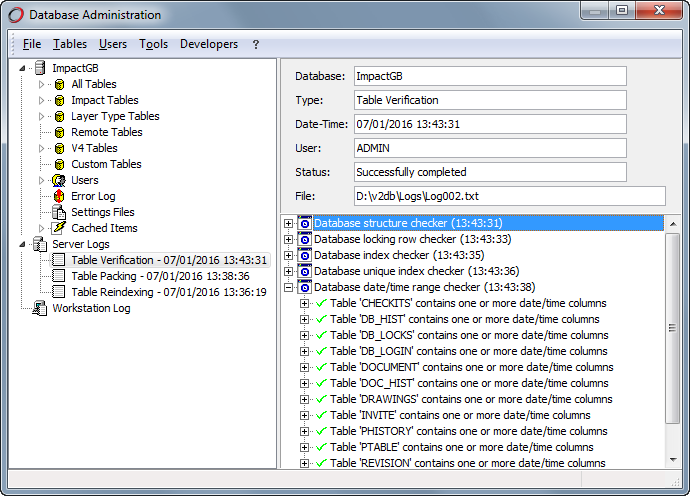690x496 pixels.
Task: Expand the Database locking row checker entry
Action: pos(288,239)
